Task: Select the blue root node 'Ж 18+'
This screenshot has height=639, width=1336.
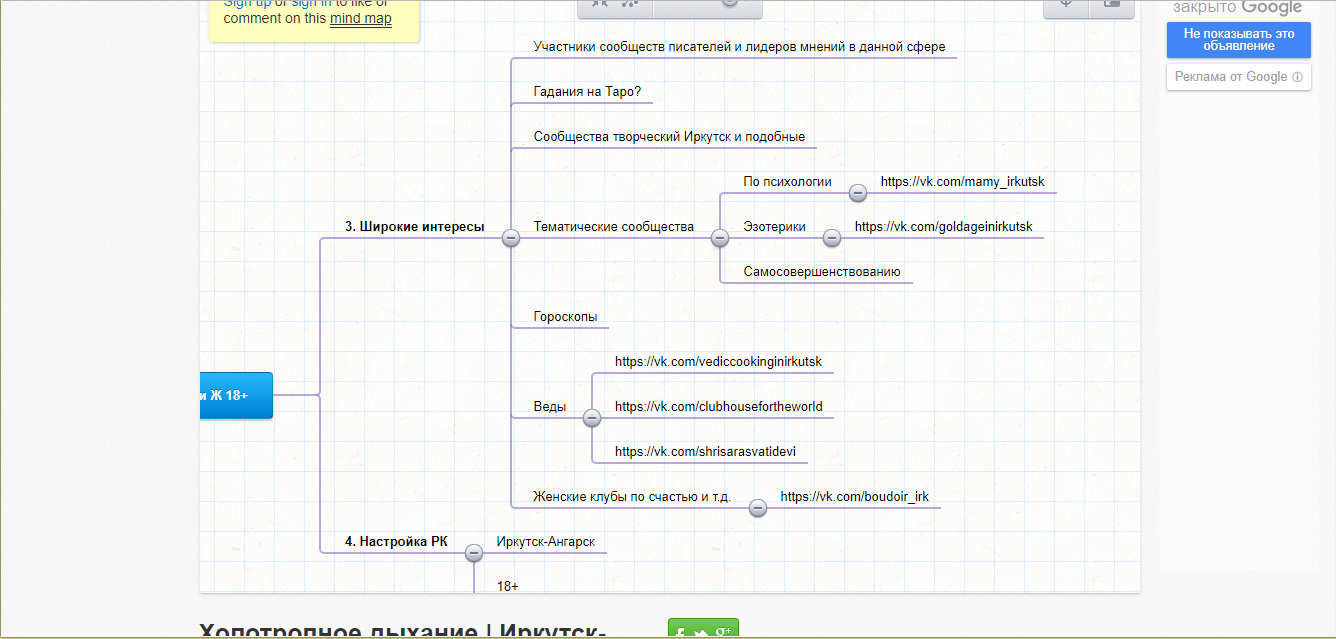Action: [x=236, y=395]
